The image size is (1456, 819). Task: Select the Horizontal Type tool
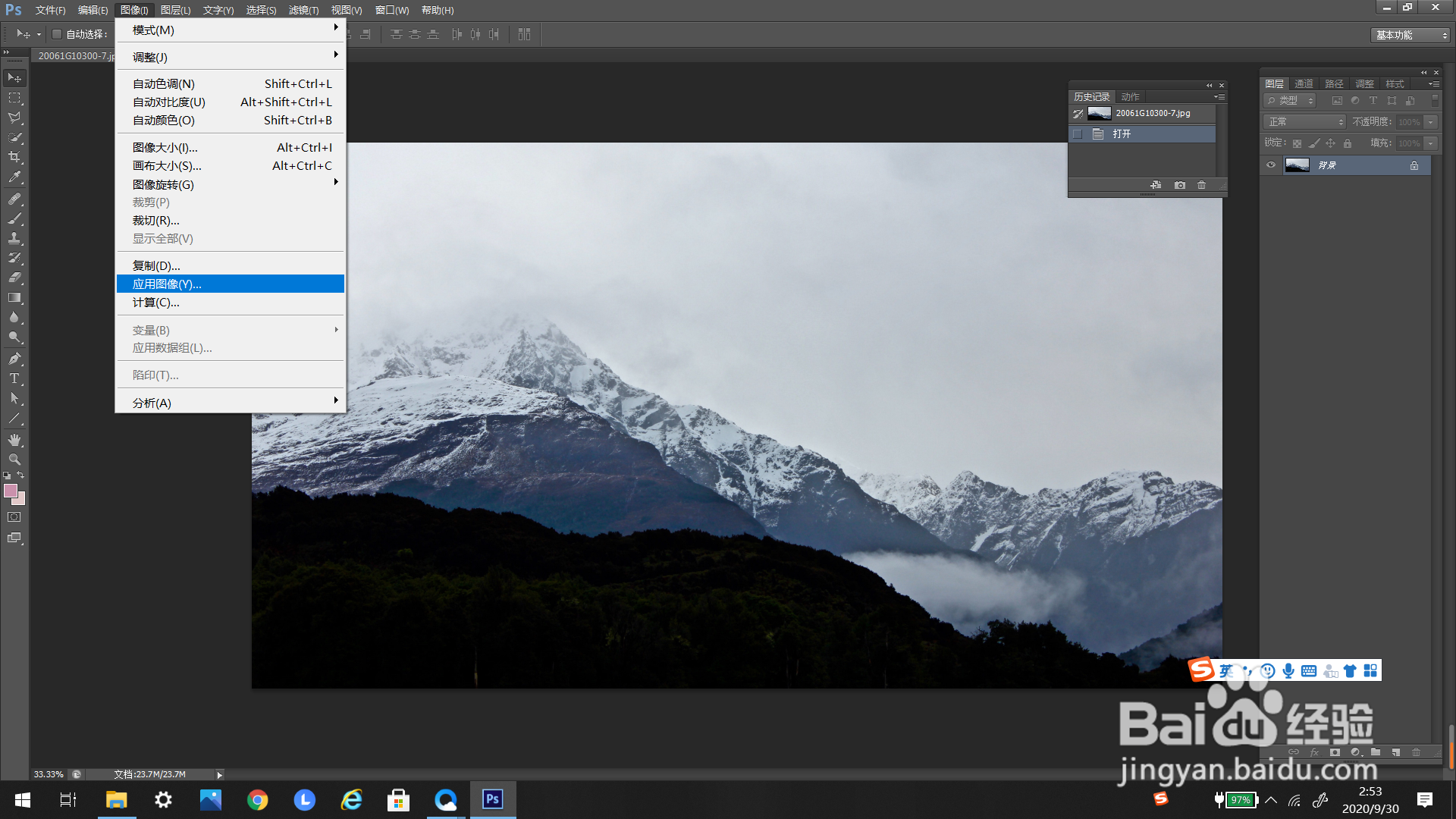(14, 378)
